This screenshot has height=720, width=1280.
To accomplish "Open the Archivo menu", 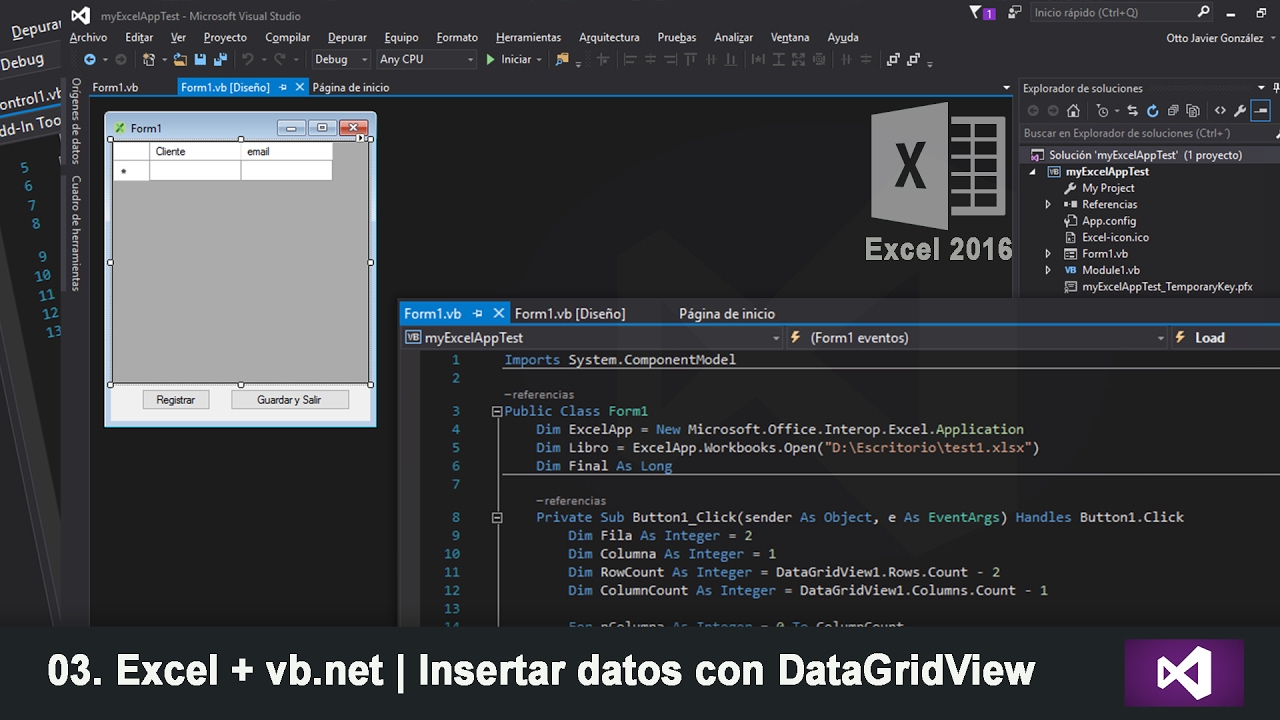I will click(88, 38).
